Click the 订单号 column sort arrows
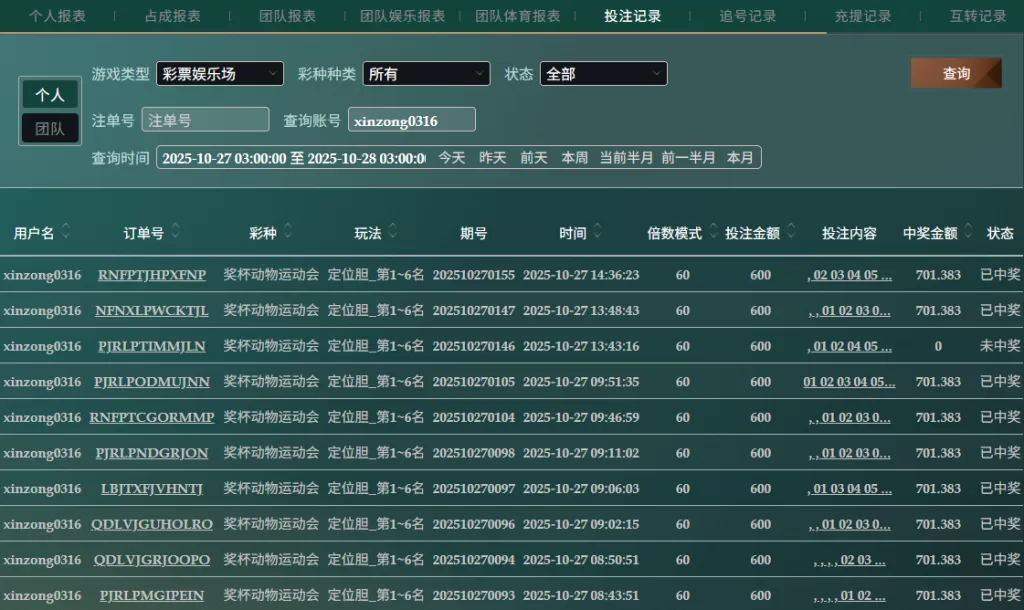1024x610 pixels. click(x=176, y=232)
